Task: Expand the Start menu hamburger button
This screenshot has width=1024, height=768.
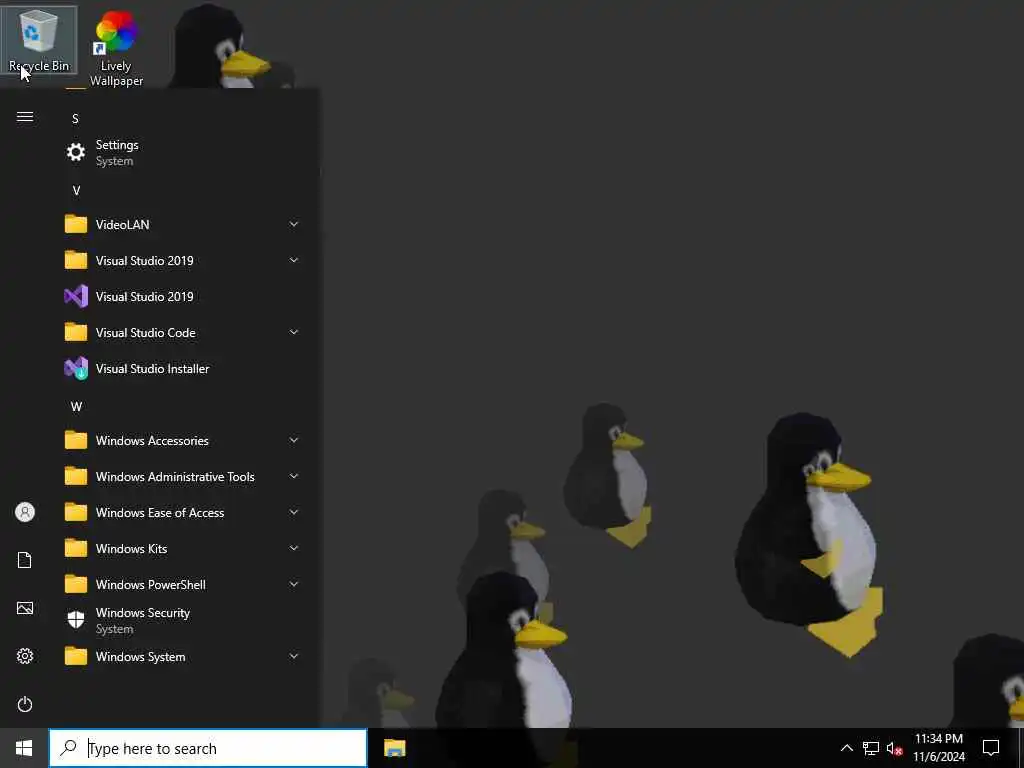Action: [25, 117]
